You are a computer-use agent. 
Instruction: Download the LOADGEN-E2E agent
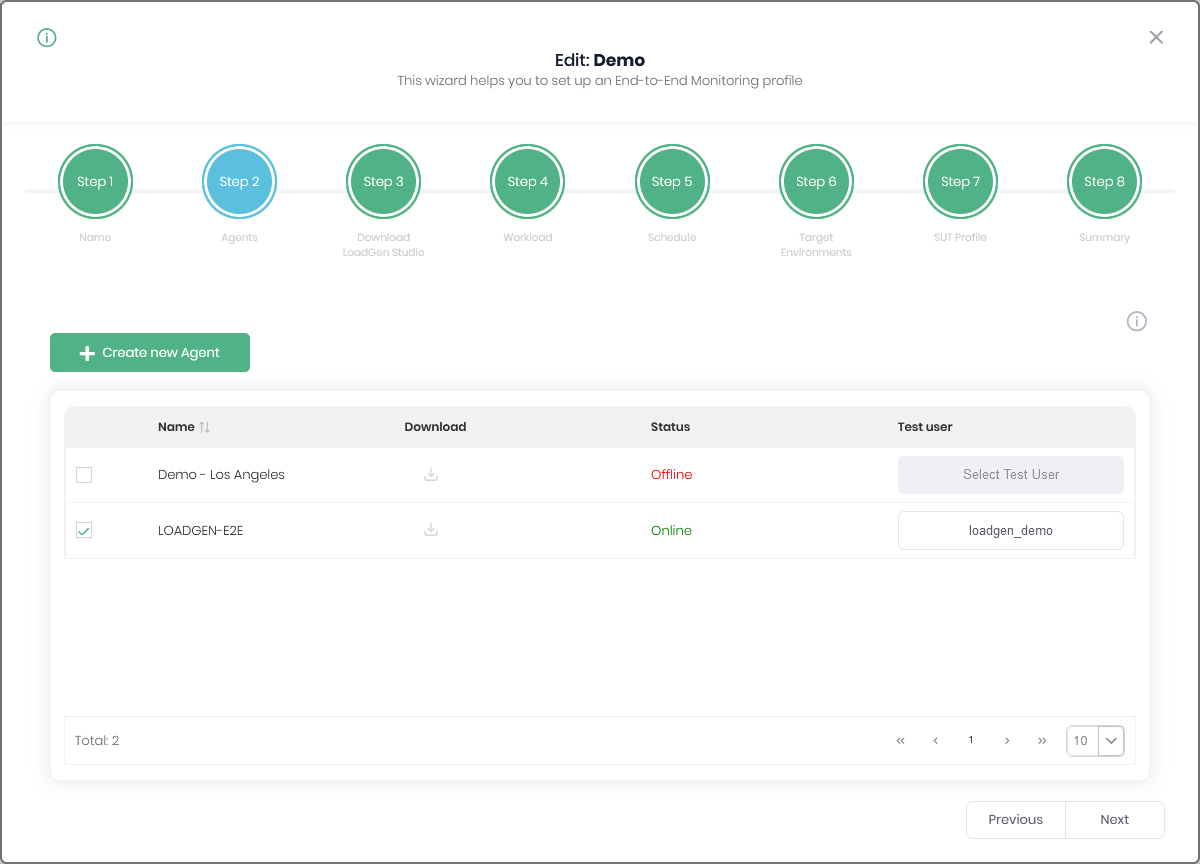pos(431,530)
